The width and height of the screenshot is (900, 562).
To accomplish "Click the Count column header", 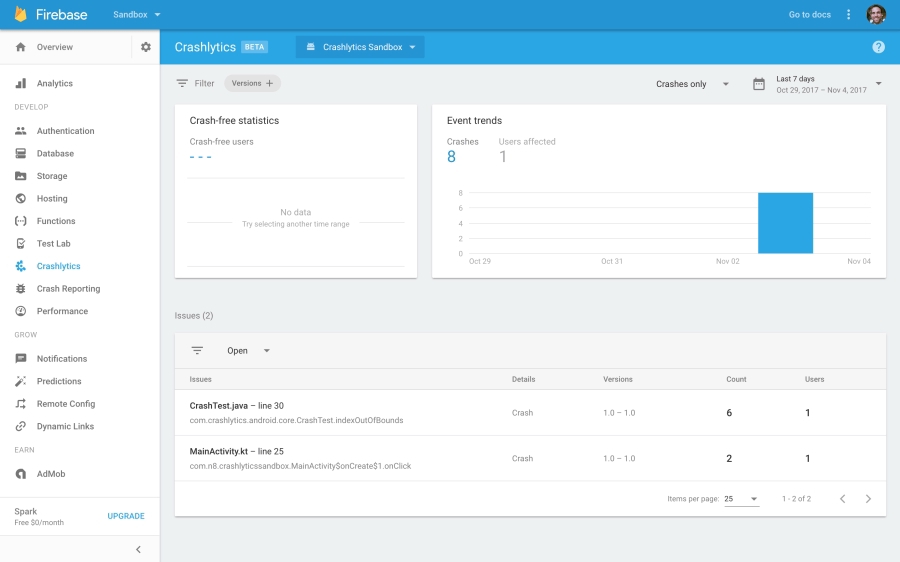I will (x=736, y=379).
